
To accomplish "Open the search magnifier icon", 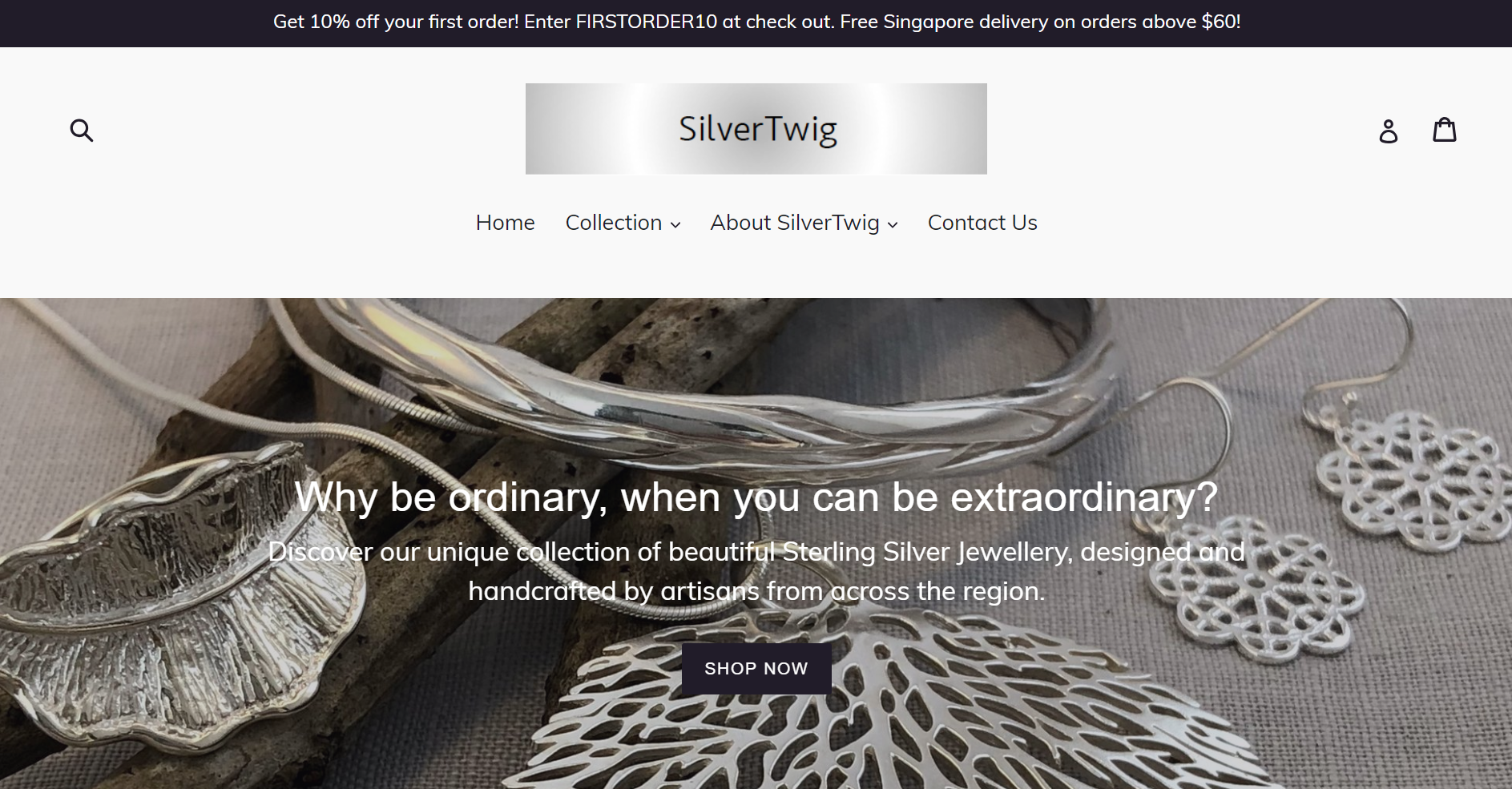I will pyautogui.click(x=82, y=130).
